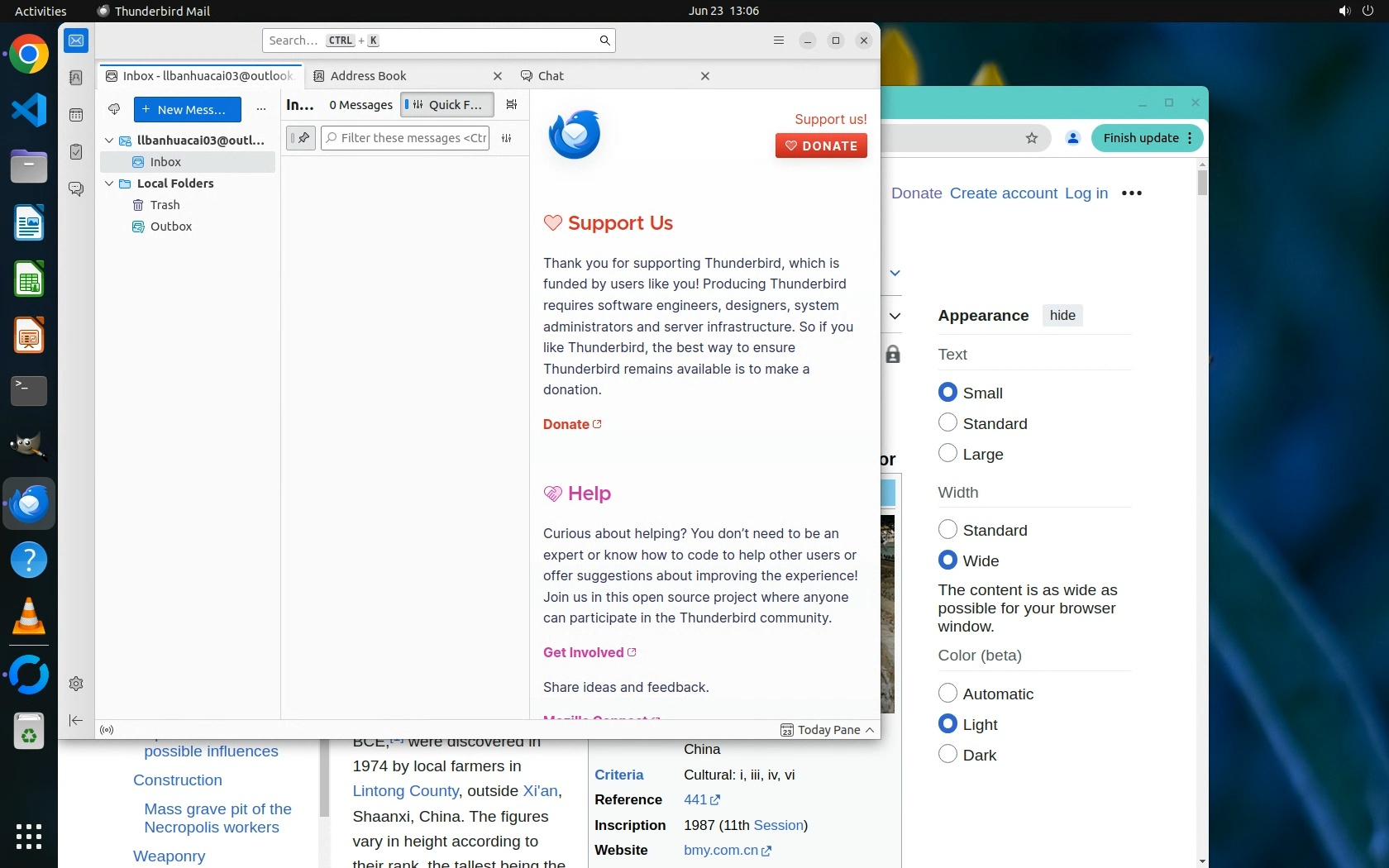Click the red DONATE button
This screenshot has height=868, width=1389.
click(821, 146)
